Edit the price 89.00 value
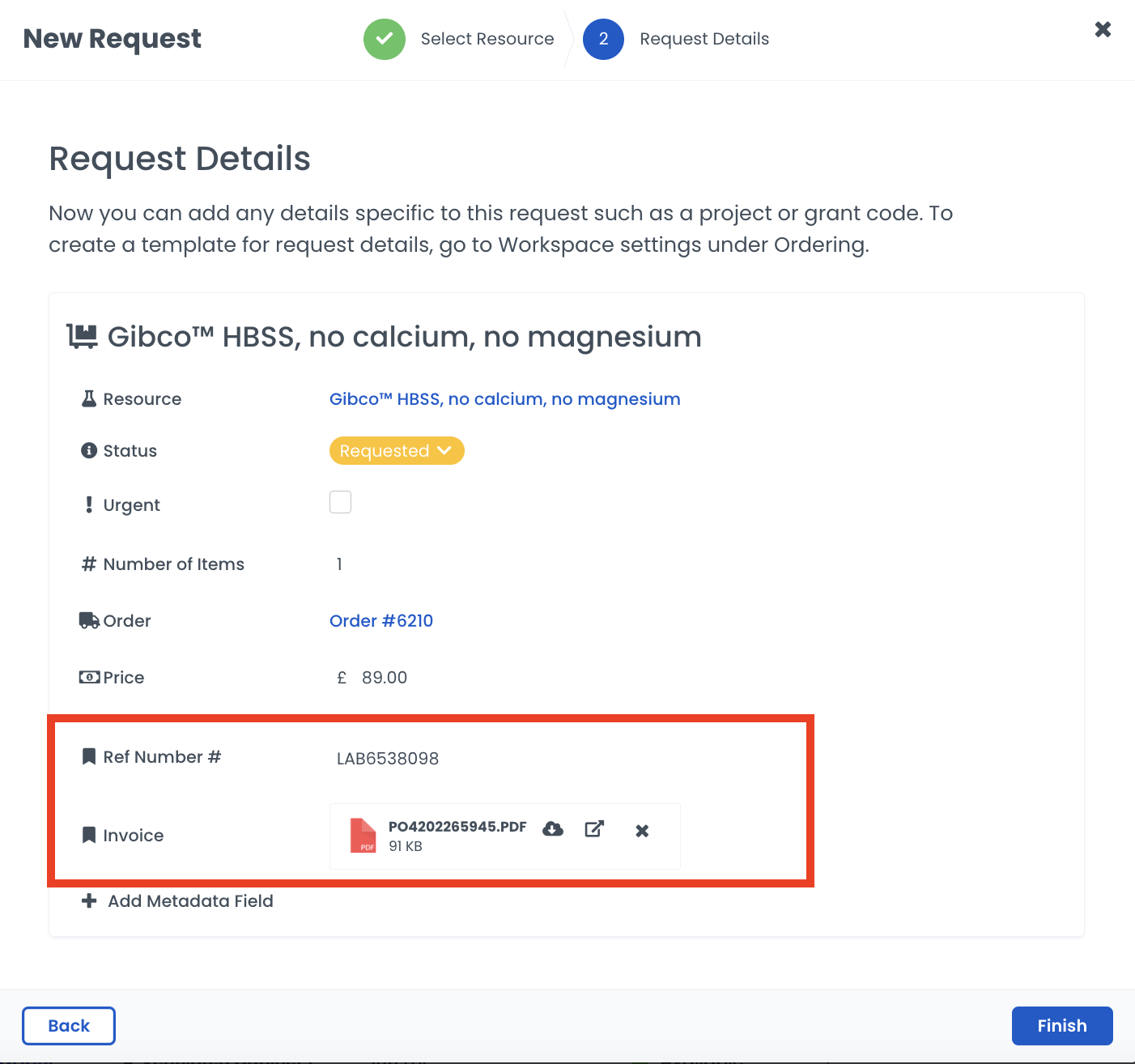The image size is (1135, 1064). pos(384,678)
